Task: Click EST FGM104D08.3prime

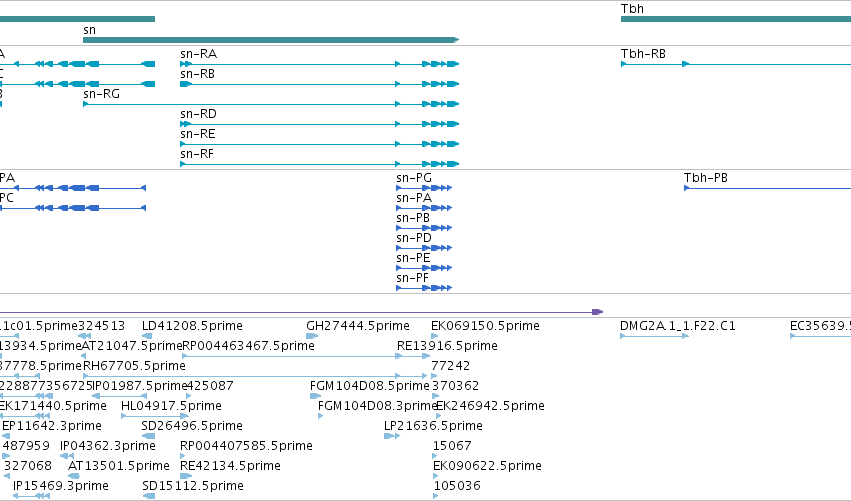Action: [x=377, y=407]
